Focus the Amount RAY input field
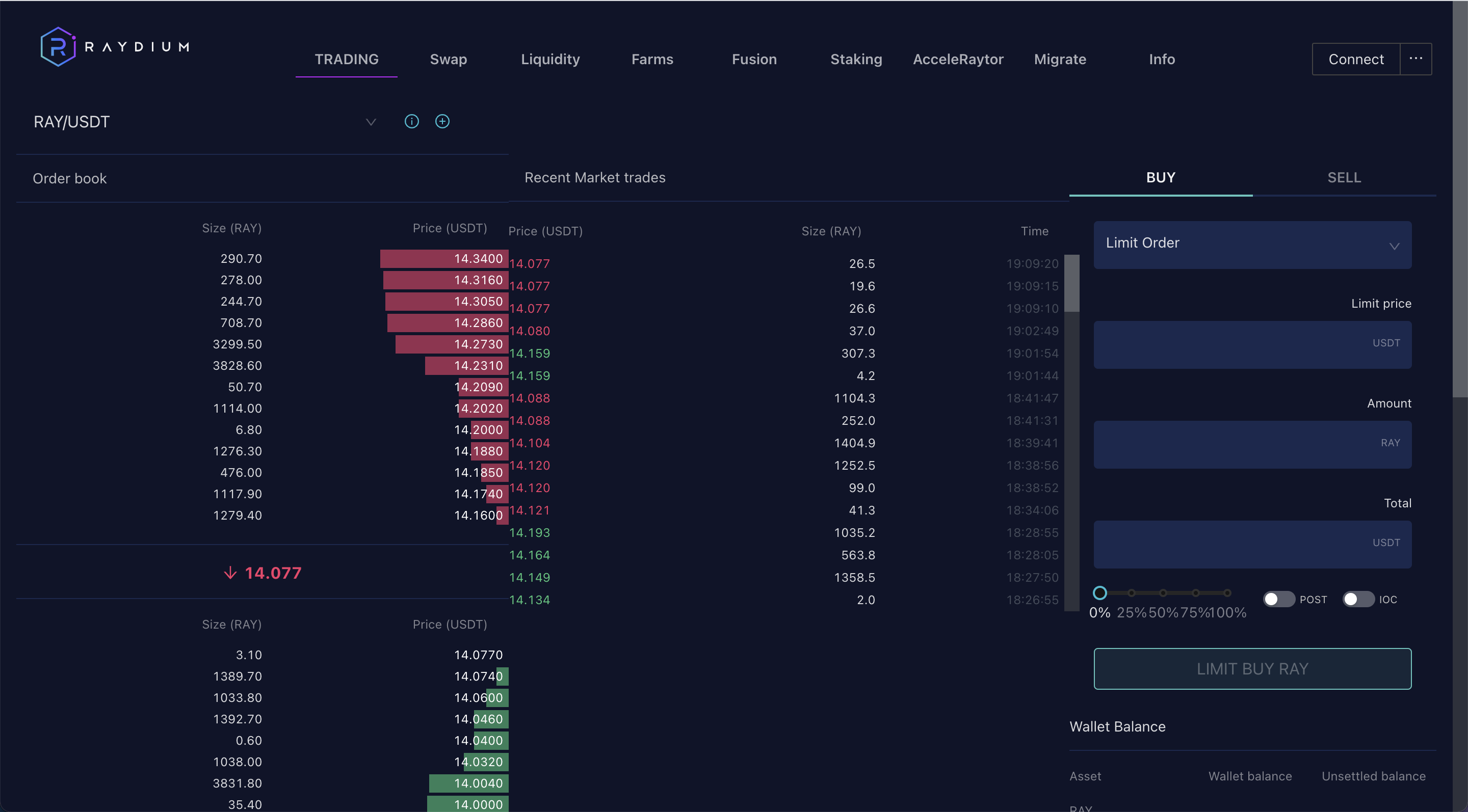Screen dimensions: 1468x812 coord(1252,444)
